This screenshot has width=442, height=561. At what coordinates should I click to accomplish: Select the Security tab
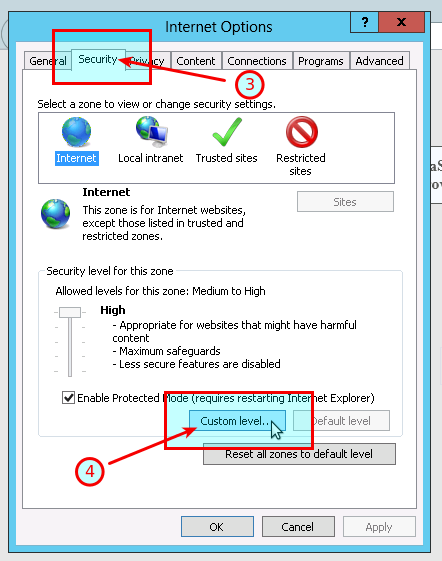pos(98,59)
